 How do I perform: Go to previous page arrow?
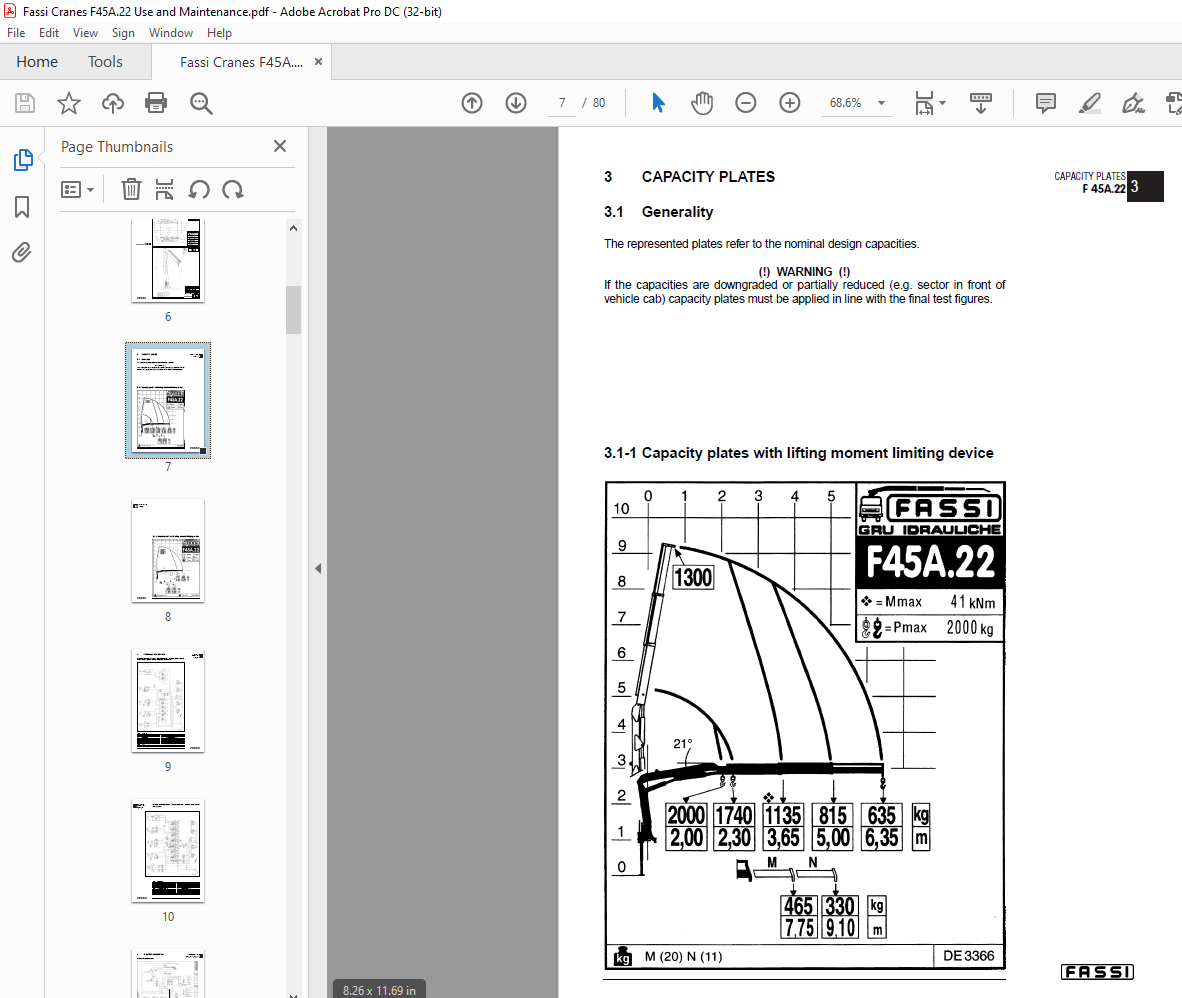click(x=472, y=103)
